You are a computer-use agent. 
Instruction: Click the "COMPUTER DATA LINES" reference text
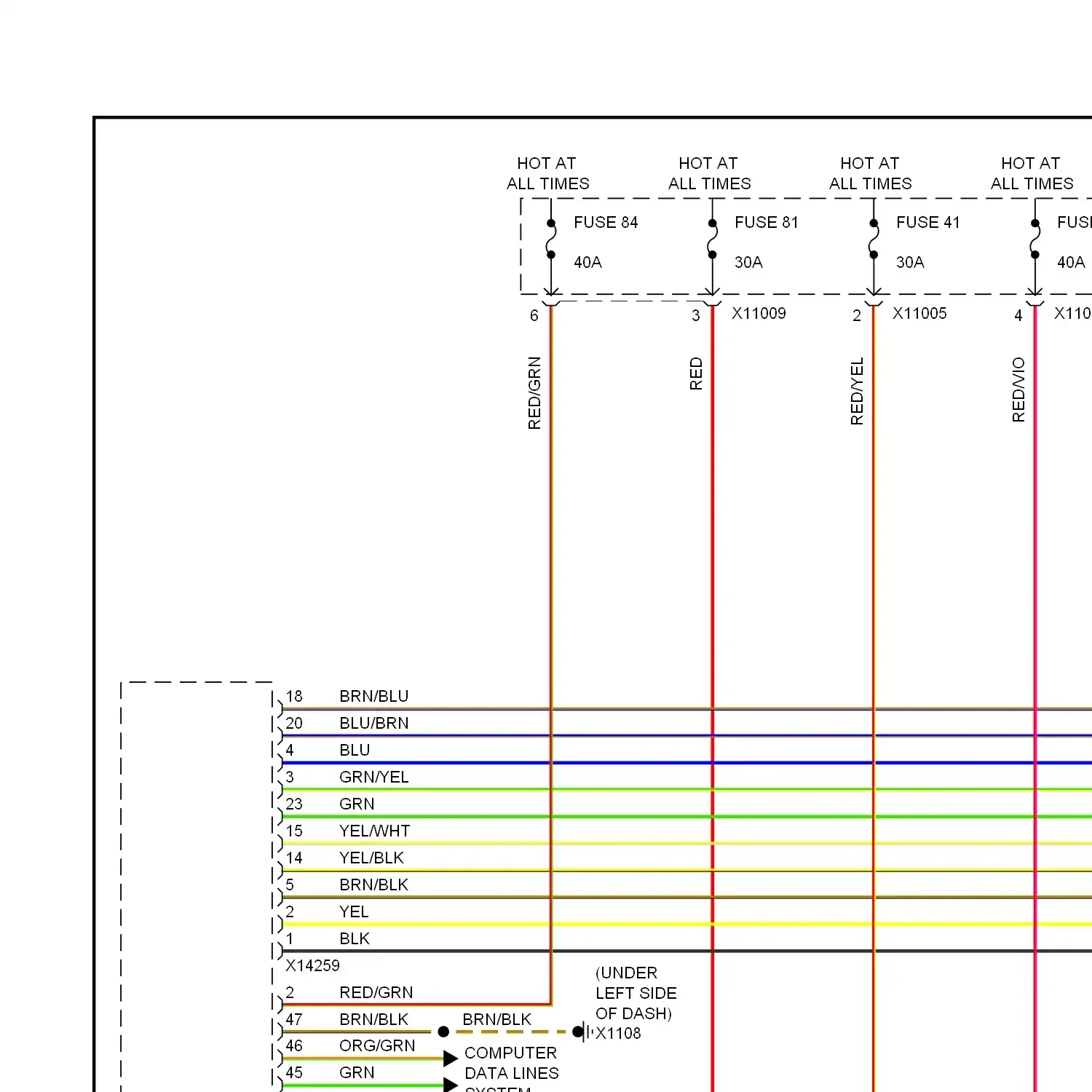(512, 1064)
